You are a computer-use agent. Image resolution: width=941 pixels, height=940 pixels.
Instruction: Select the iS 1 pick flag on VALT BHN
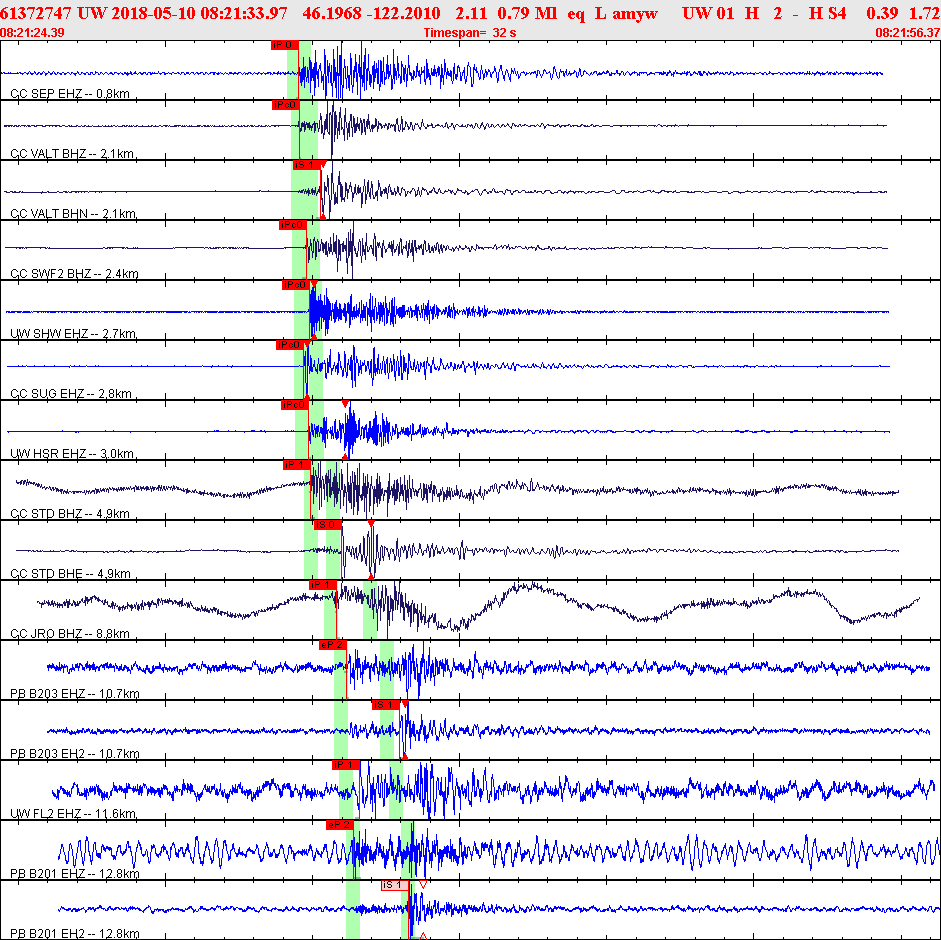(x=306, y=165)
